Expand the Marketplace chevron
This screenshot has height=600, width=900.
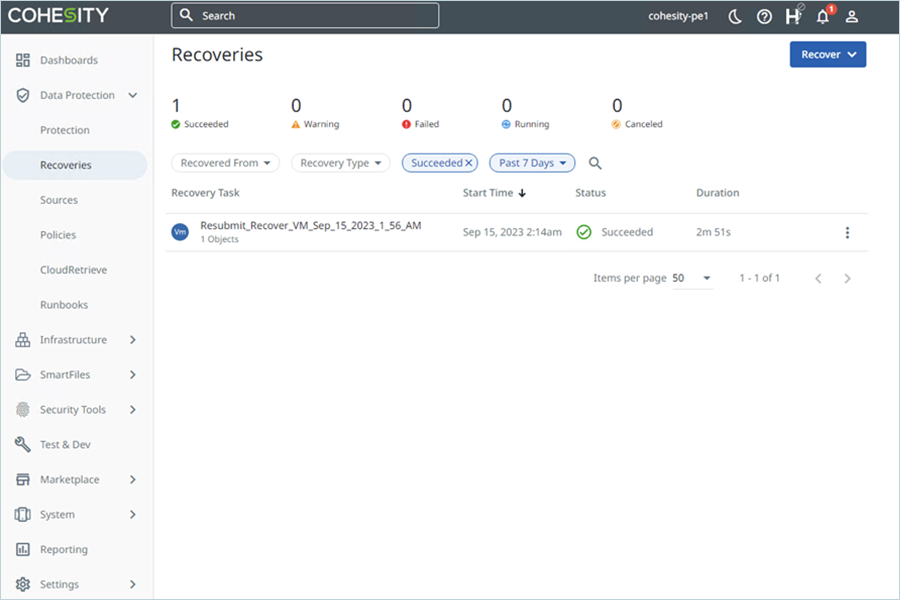tap(133, 479)
